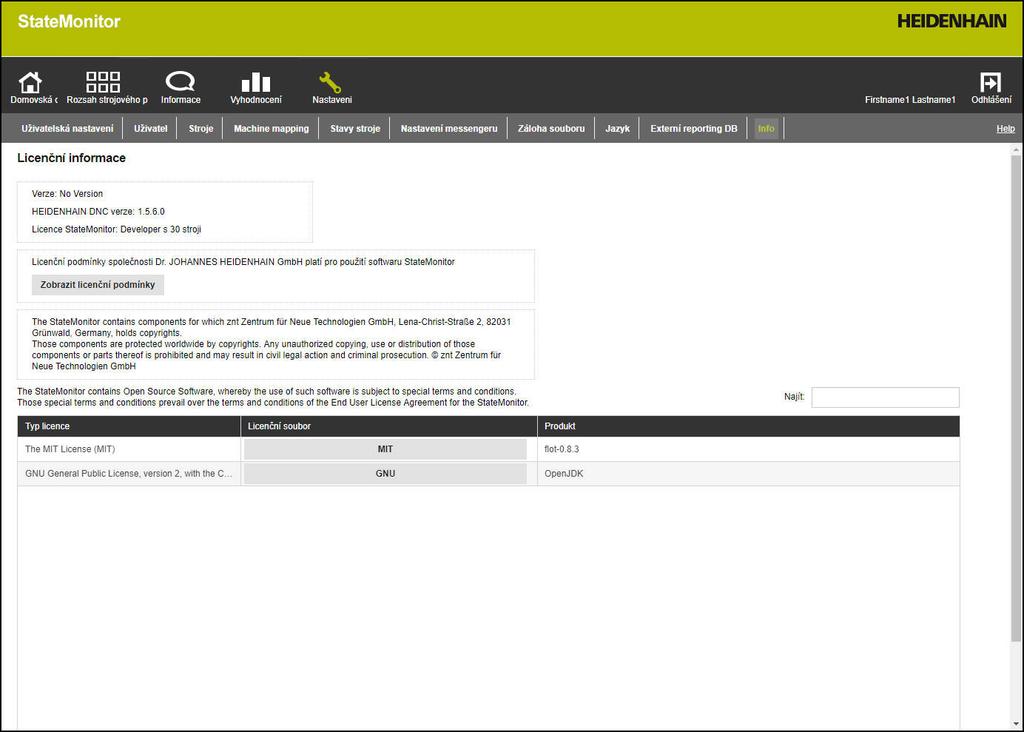Open the Nastavení wrench icon

point(330,82)
